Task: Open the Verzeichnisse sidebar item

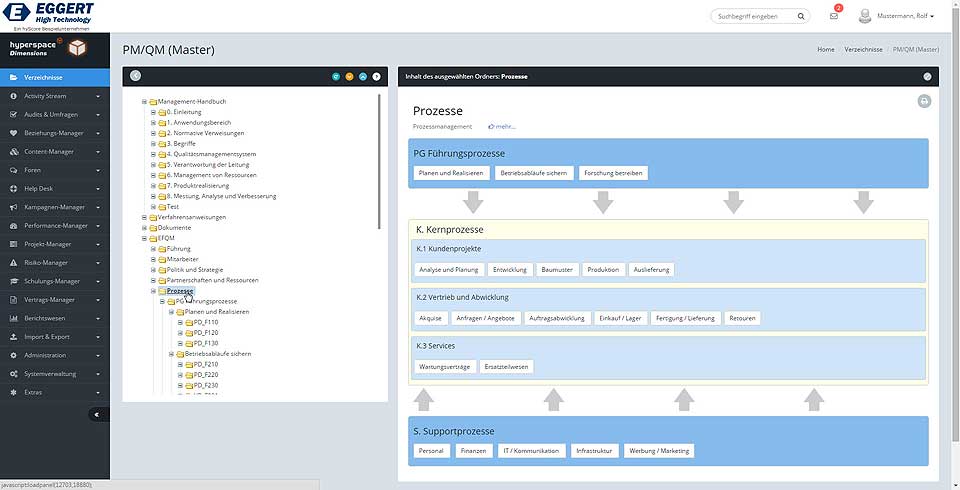Action: (x=55, y=77)
